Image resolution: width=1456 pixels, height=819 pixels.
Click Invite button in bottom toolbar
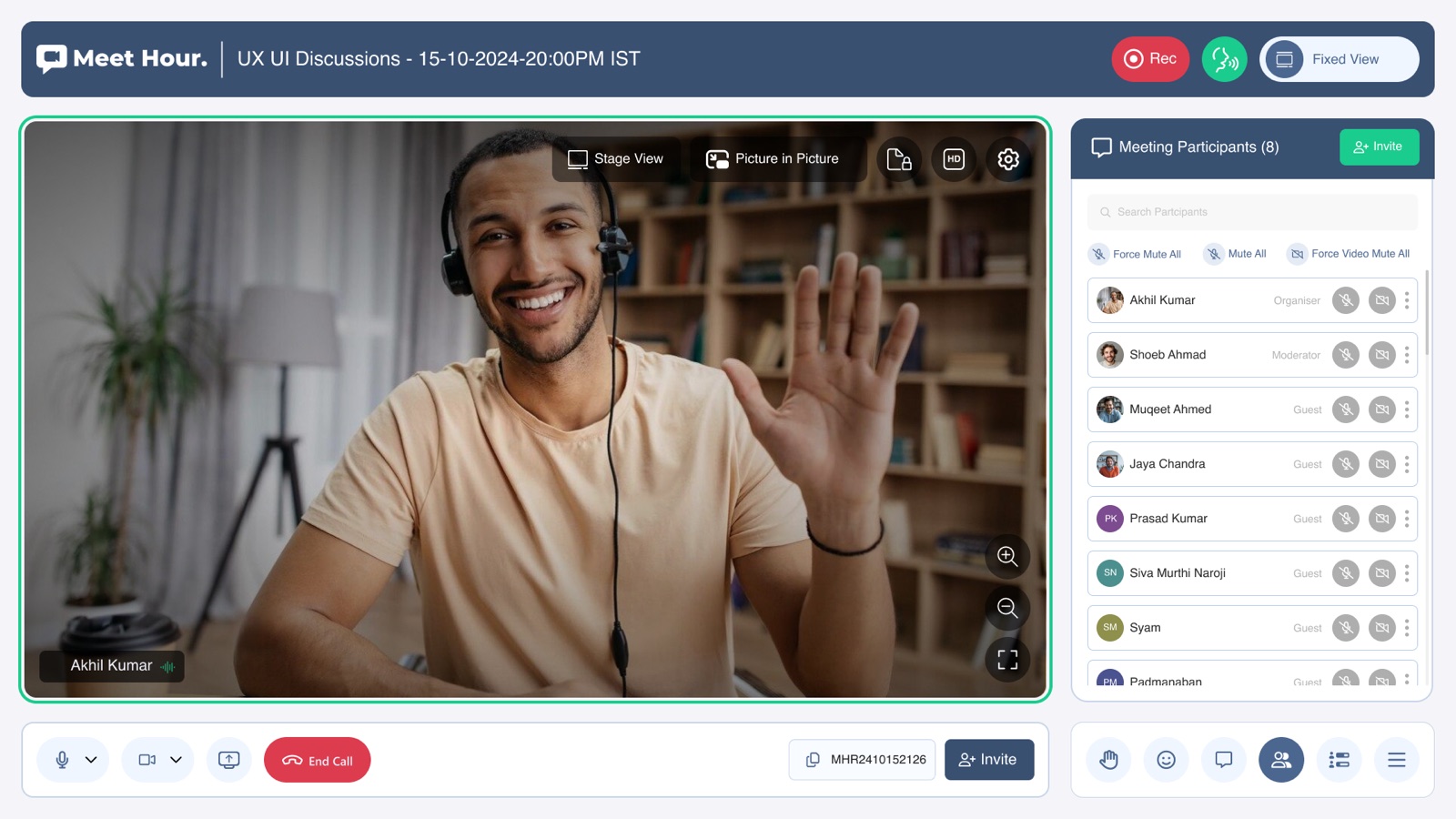(989, 760)
